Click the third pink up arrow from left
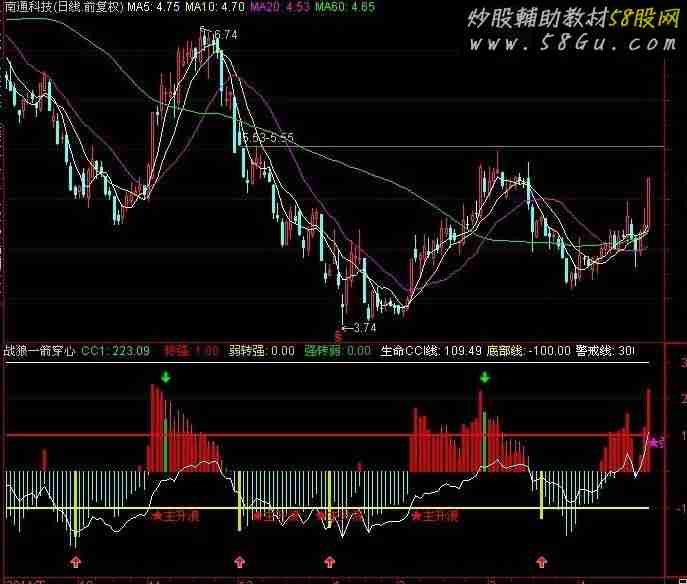Screen dimensions: 687x584 pos(329,561)
